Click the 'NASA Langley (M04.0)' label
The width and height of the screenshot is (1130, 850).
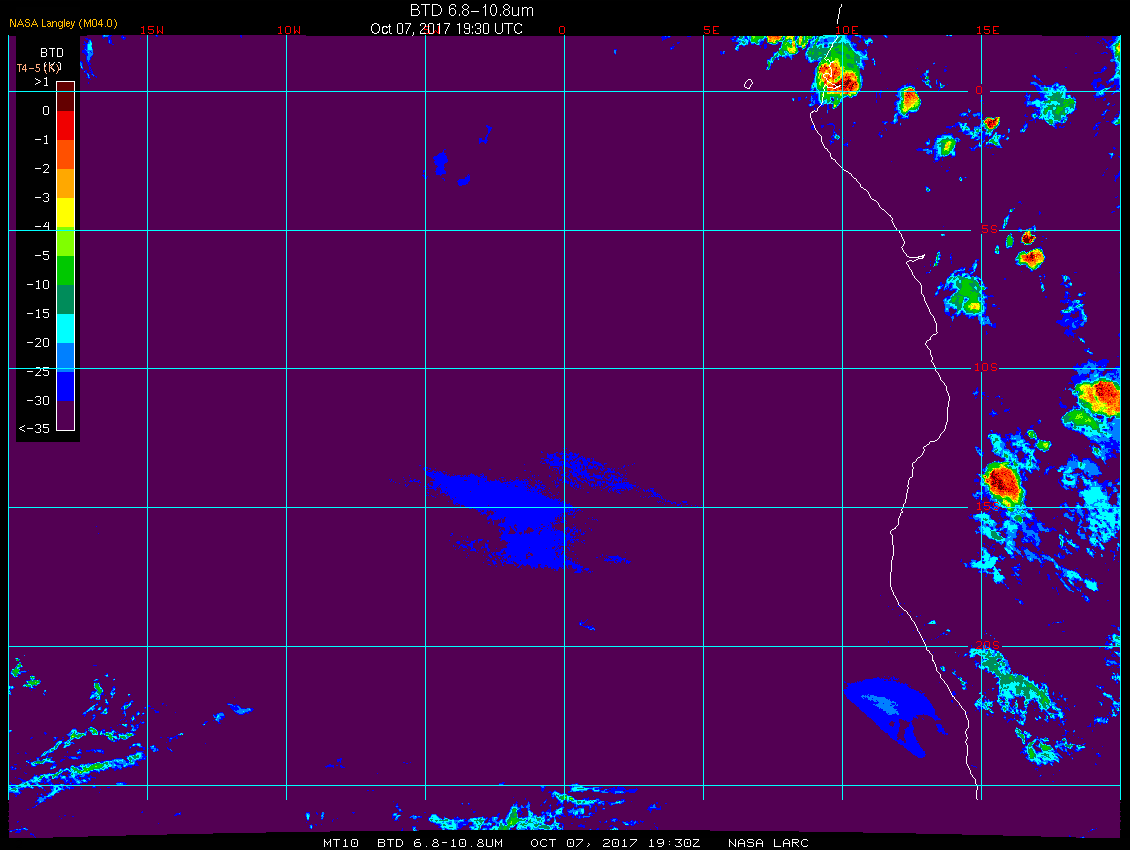pos(63,23)
